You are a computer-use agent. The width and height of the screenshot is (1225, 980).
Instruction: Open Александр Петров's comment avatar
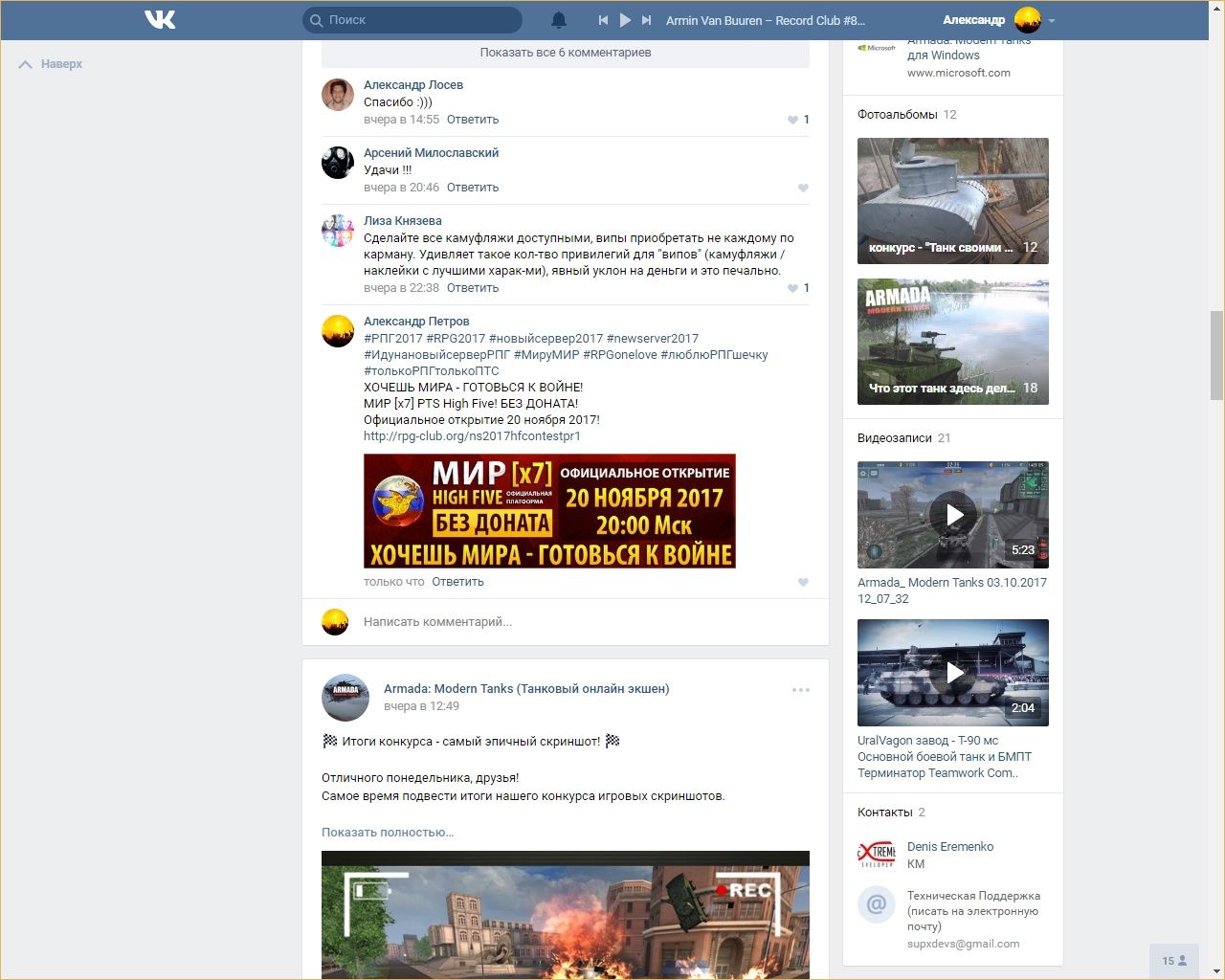click(x=338, y=331)
